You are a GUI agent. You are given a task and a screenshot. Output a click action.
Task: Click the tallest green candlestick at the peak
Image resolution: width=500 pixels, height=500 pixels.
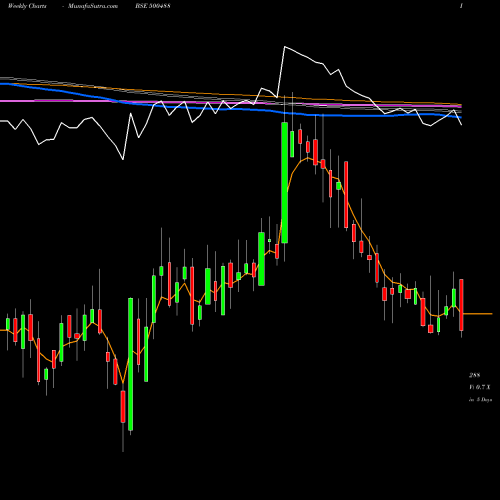point(284,183)
